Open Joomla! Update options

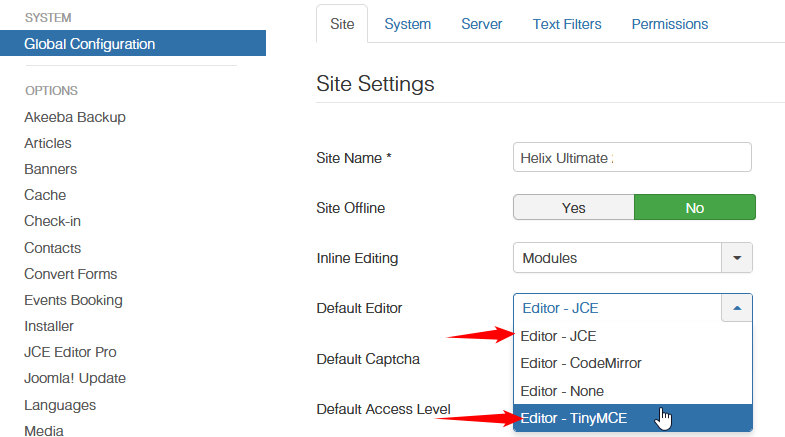pyautogui.click(x=75, y=378)
